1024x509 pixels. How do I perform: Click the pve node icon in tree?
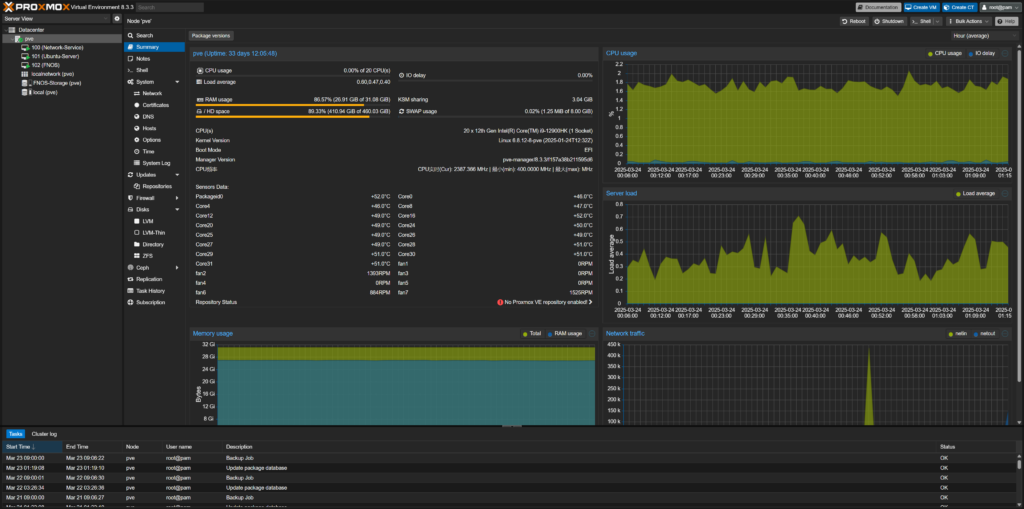[x=20, y=39]
